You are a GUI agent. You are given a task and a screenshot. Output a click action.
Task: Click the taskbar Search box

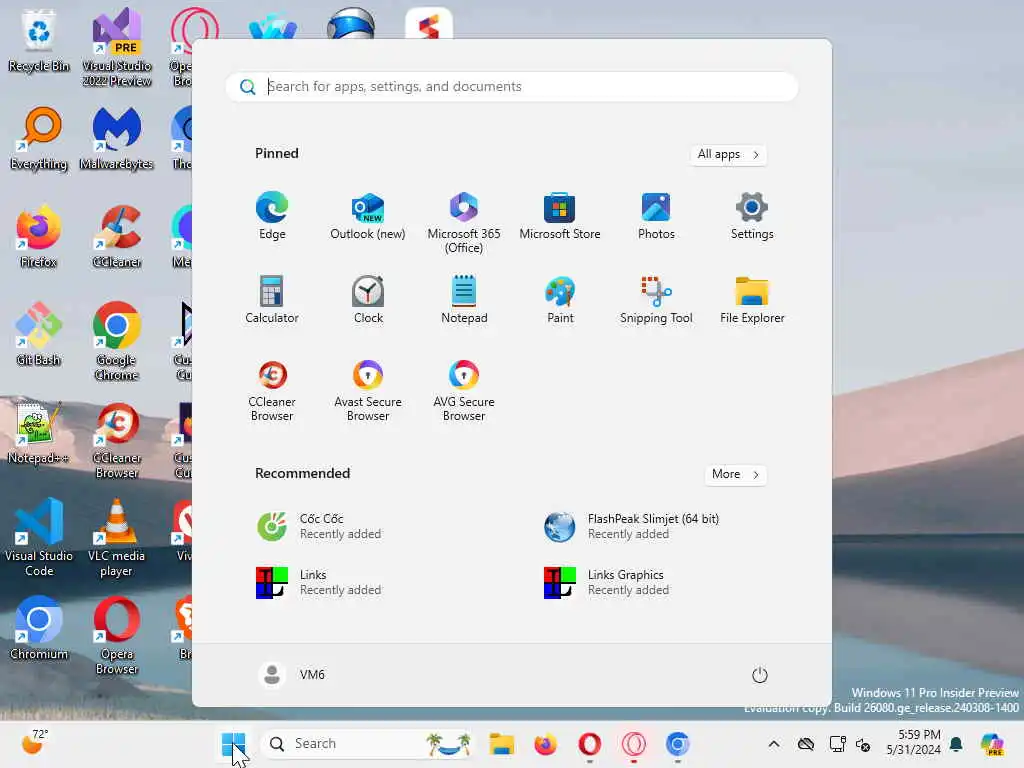point(368,744)
